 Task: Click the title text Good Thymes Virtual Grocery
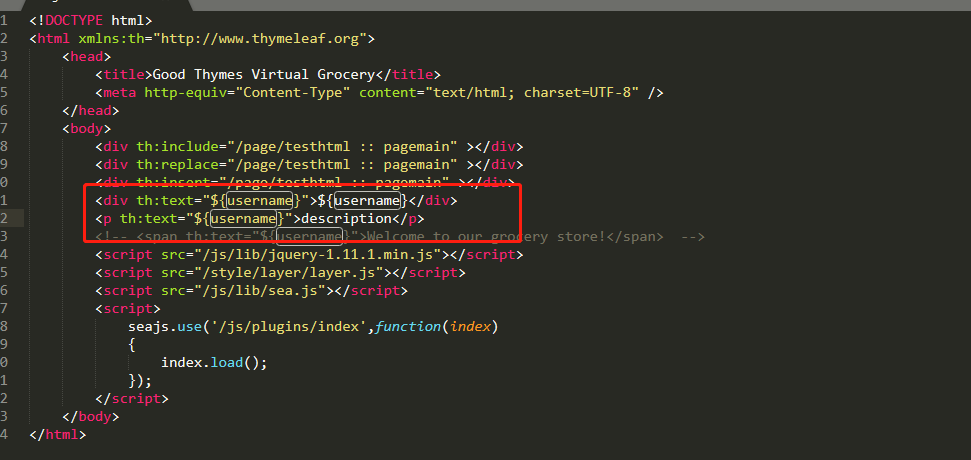click(x=264, y=75)
